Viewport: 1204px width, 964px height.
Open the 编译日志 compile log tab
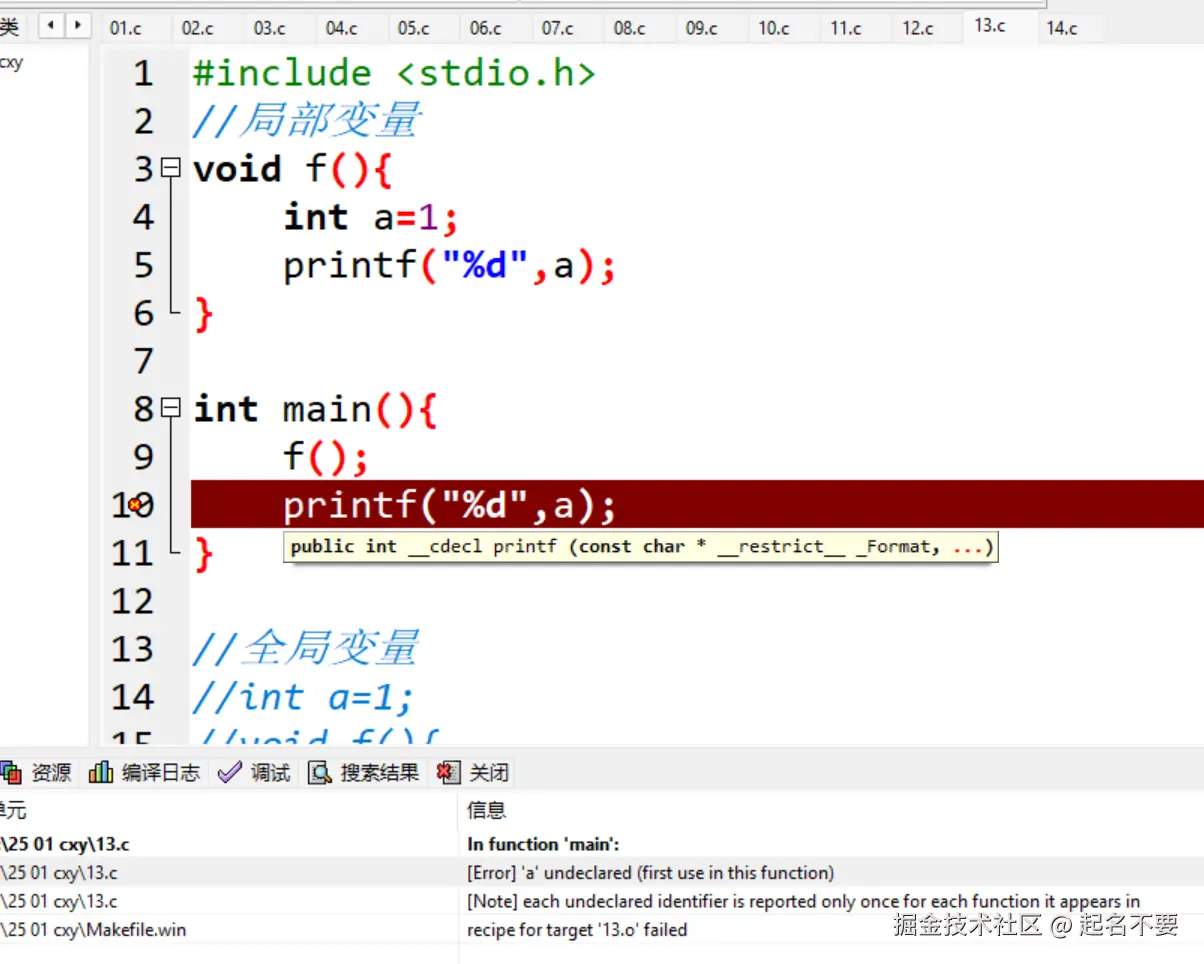tap(144, 773)
